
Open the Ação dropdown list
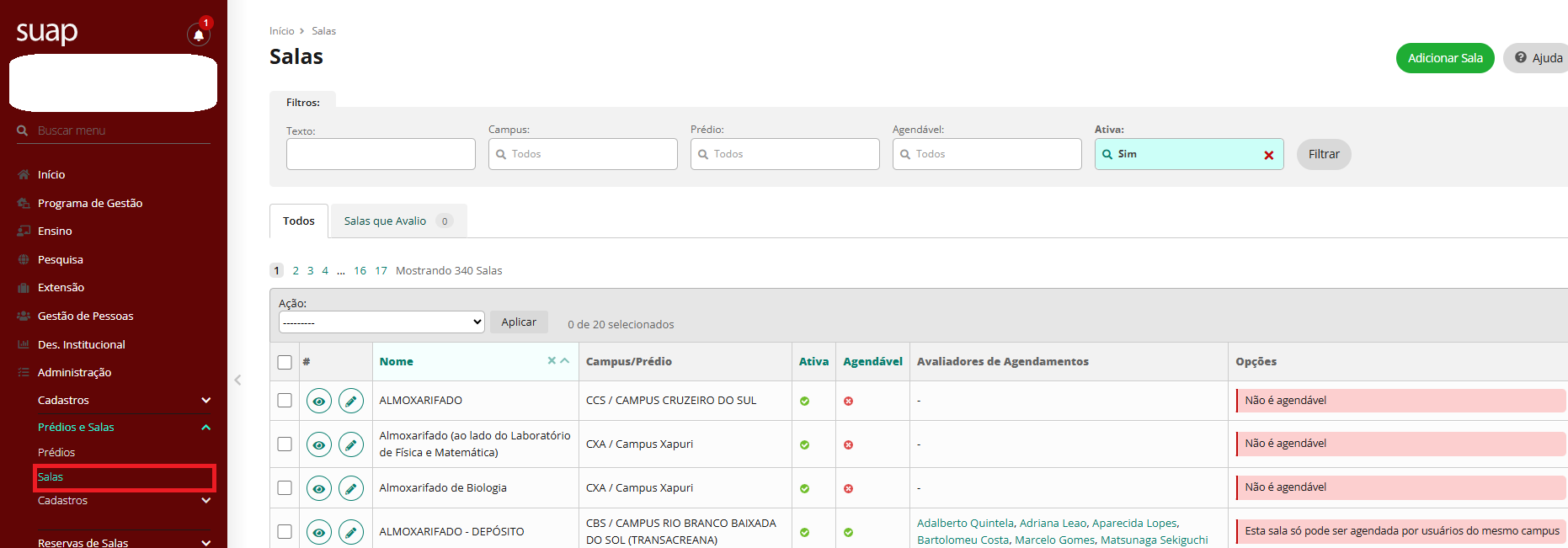pos(381,322)
